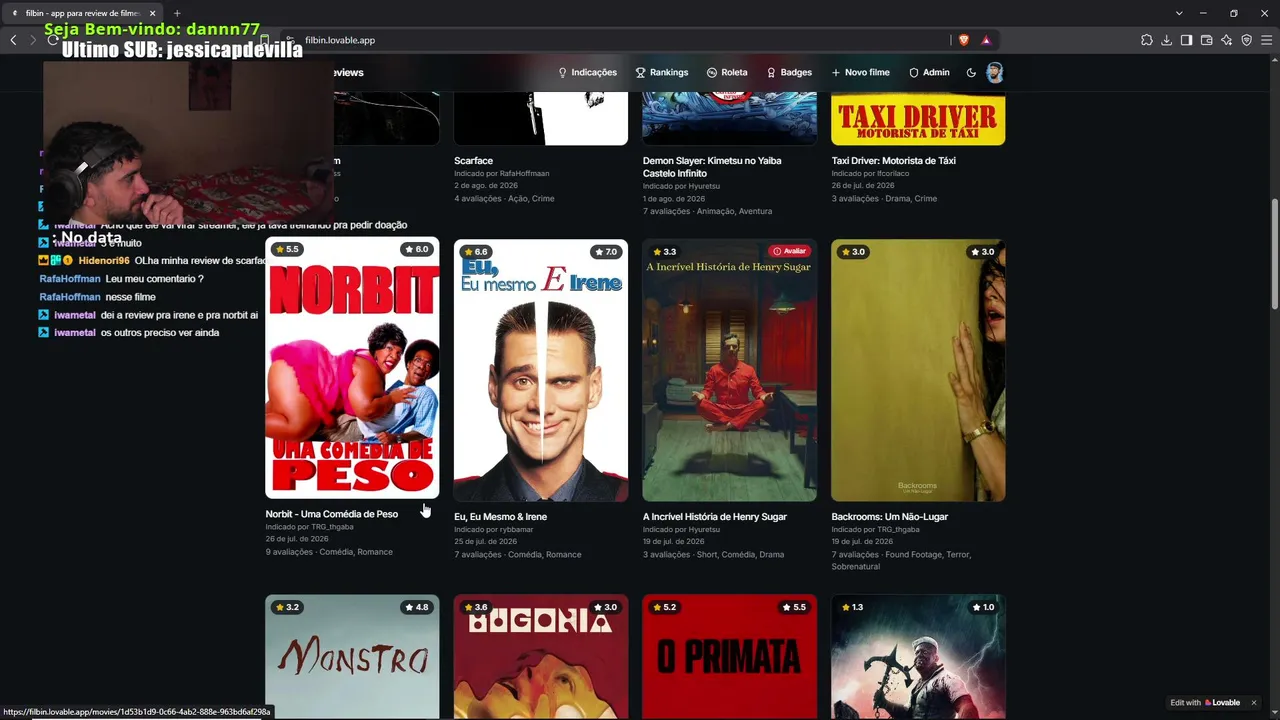Viewport: 1280px width, 720px height.
Task: Open the Eu, Eu Mesmo & Irene title
Action: click(x=500, y=517)
